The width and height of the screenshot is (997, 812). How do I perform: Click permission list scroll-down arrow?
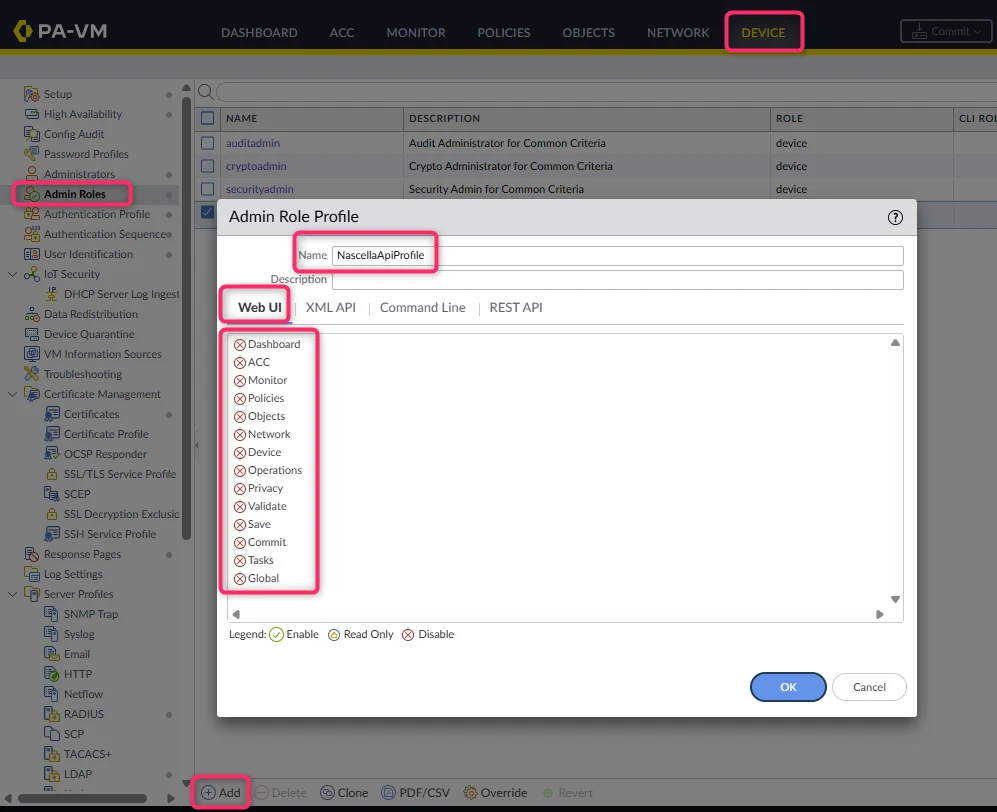[x=895, y=600]
